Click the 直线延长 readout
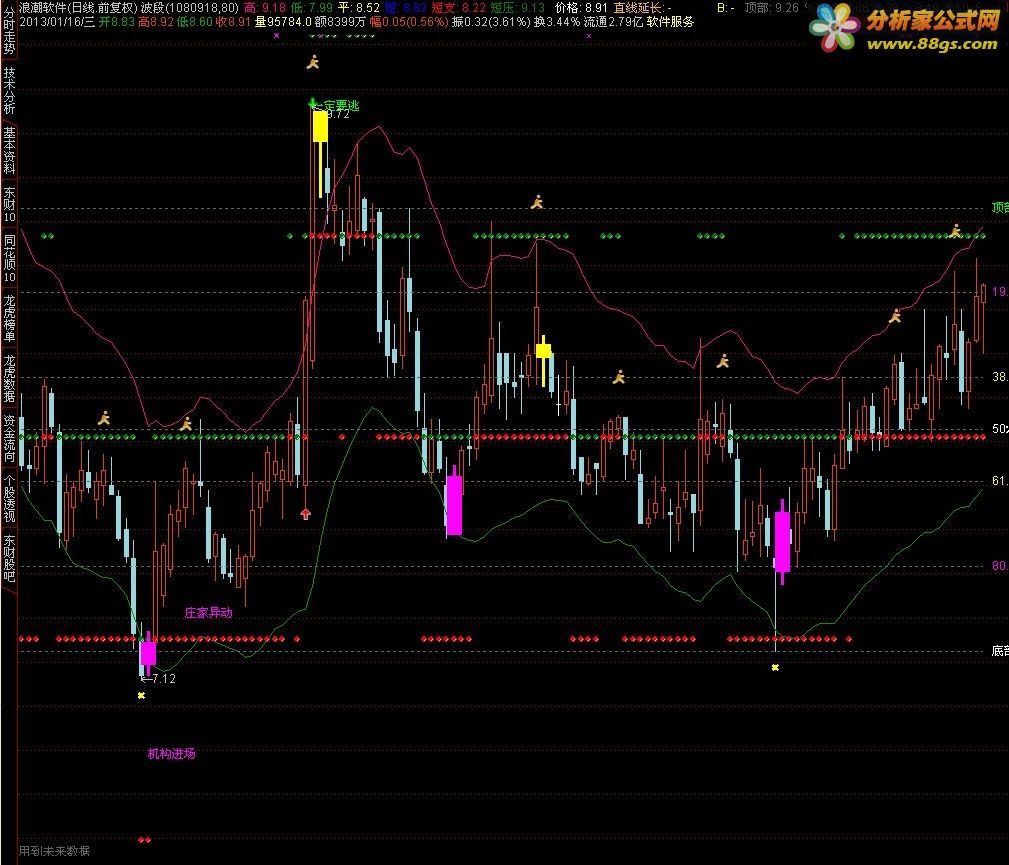1009x865 pixels. tap(642, 8)
